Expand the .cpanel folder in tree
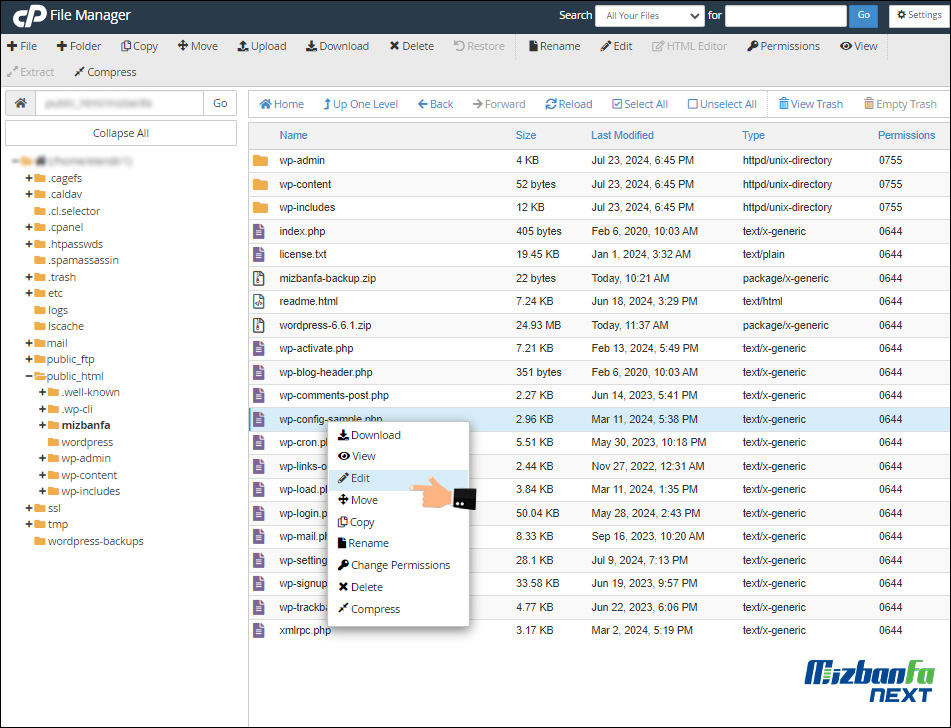951x728 pixels. [x=29, y=228]
